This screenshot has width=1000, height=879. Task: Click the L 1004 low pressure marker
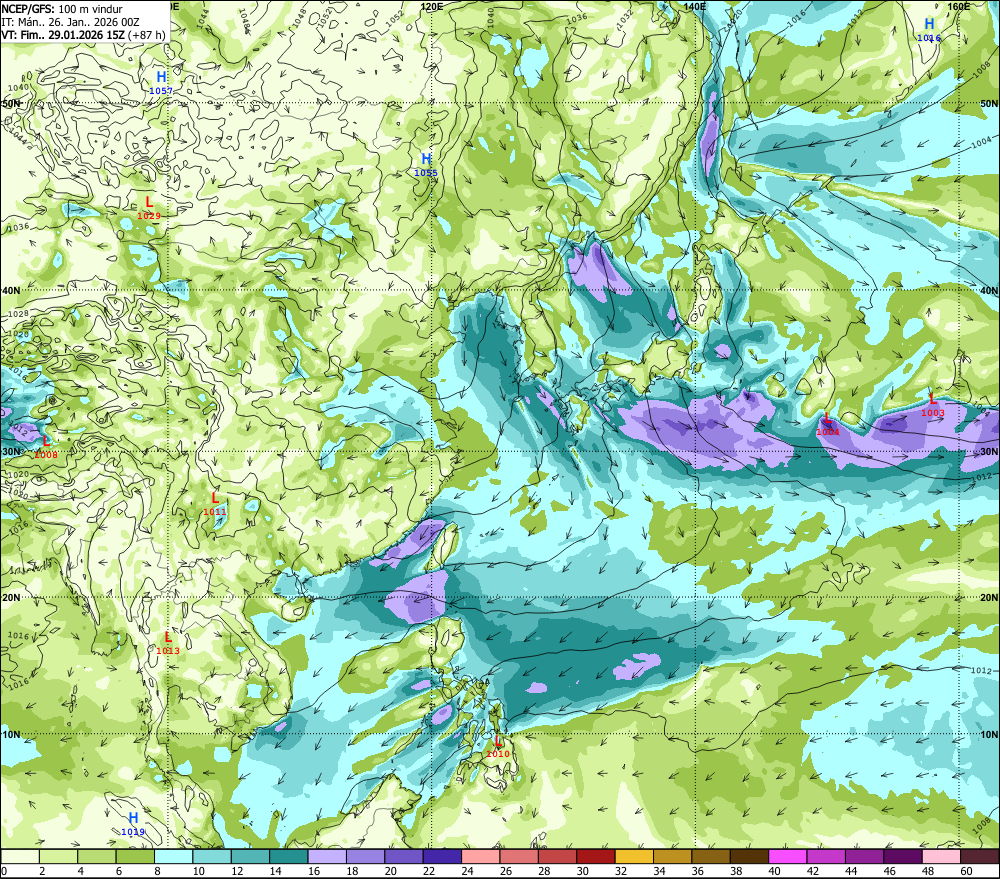(x=828, y=424)
